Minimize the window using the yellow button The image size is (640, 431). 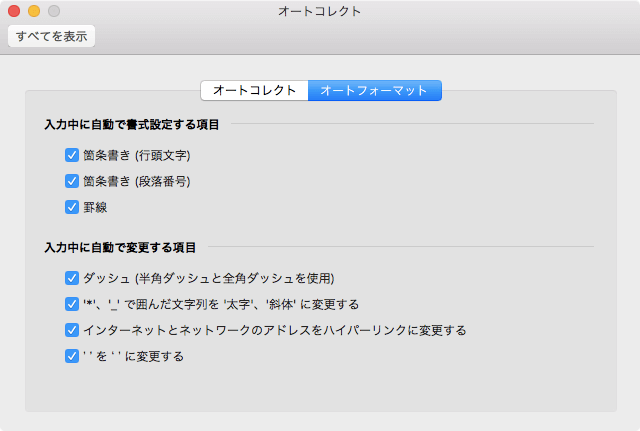point(34,11)
